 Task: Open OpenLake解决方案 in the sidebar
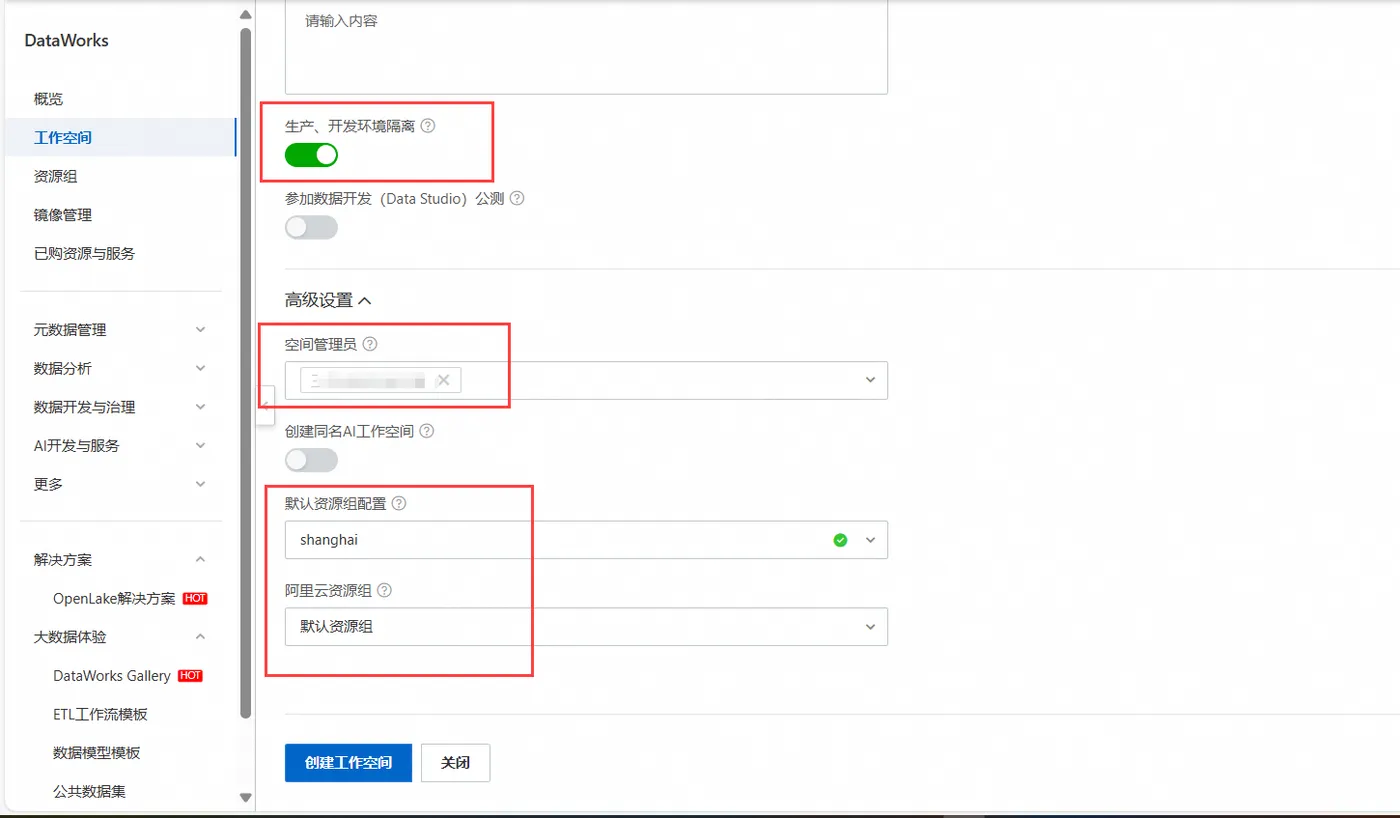pos(114,599)
